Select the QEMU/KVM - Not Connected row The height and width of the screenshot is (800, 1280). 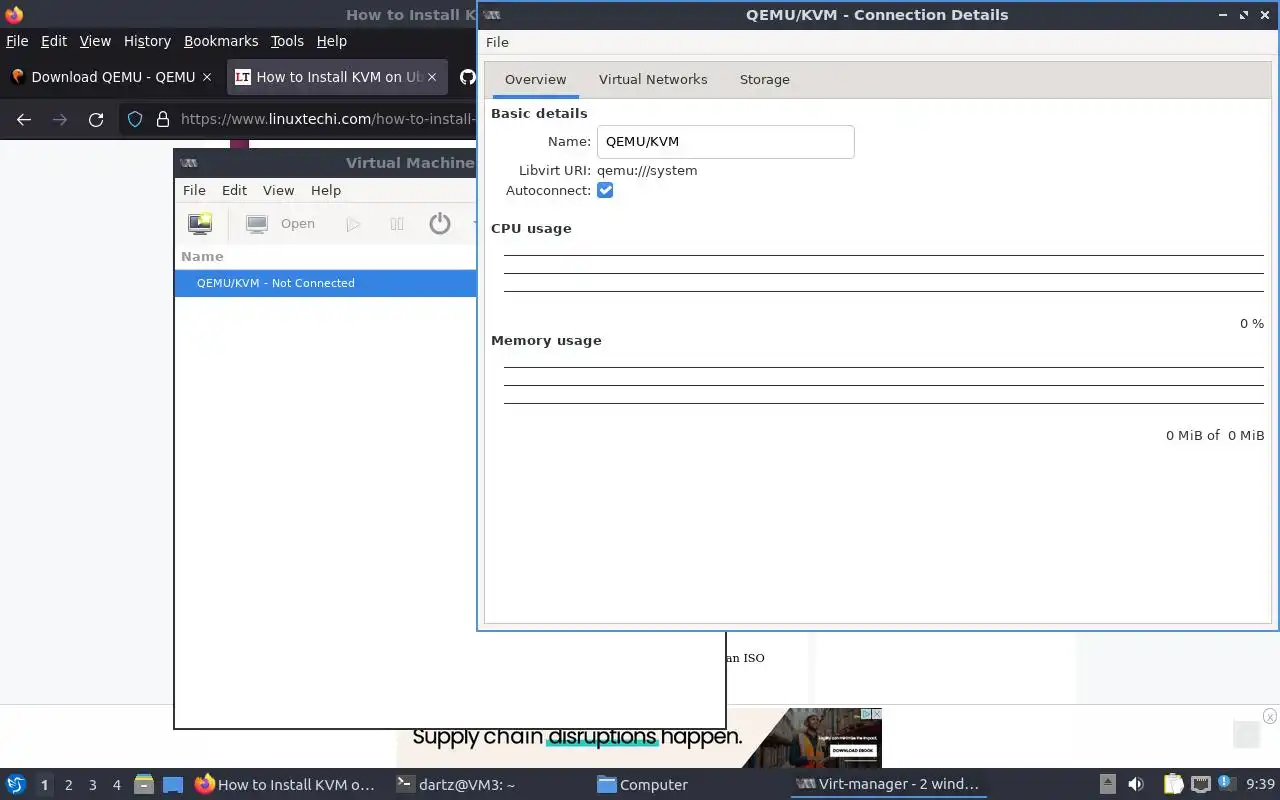click(x=326, y=283)
